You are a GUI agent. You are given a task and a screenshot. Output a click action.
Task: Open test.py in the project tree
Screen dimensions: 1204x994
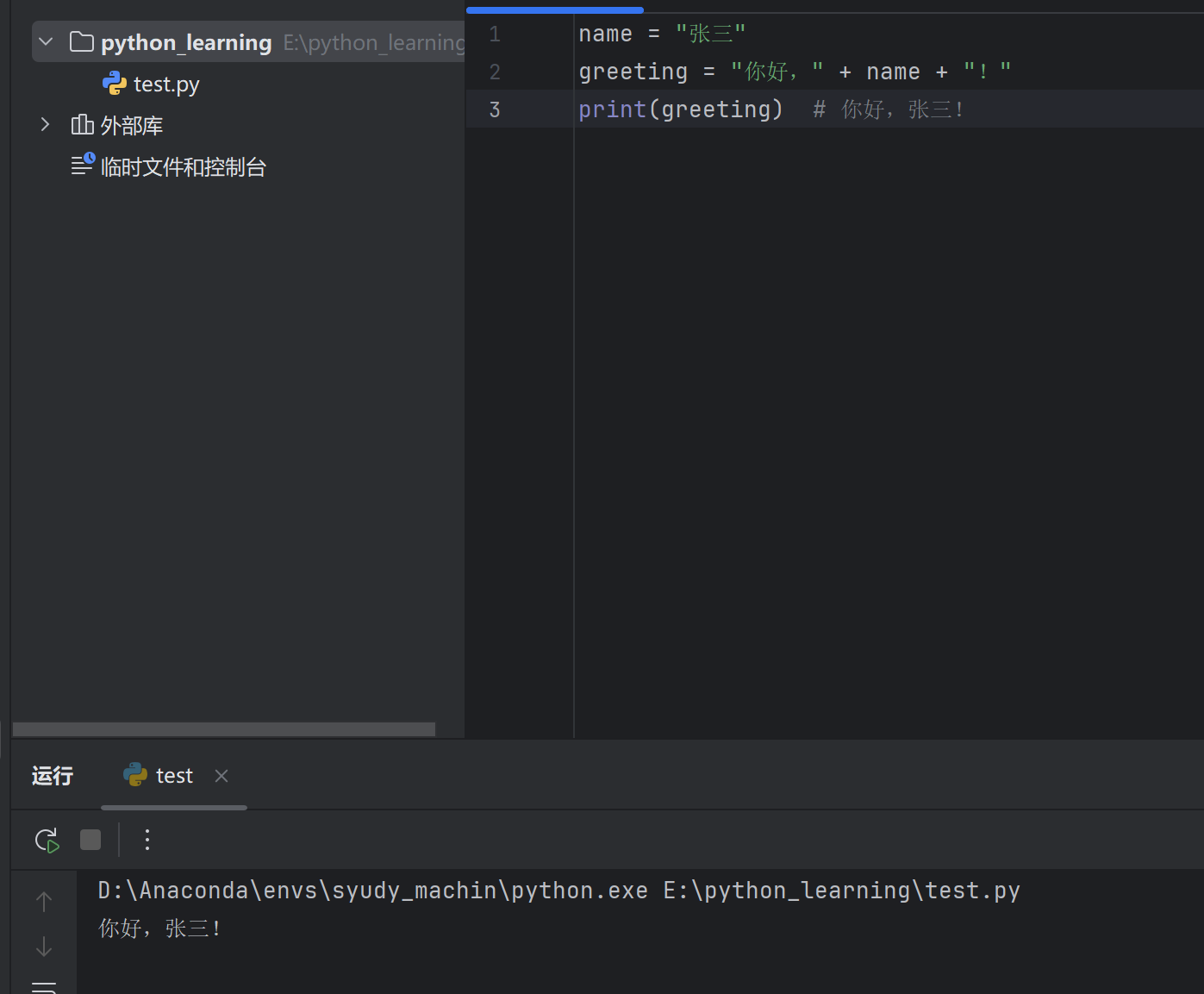(166, 84)
